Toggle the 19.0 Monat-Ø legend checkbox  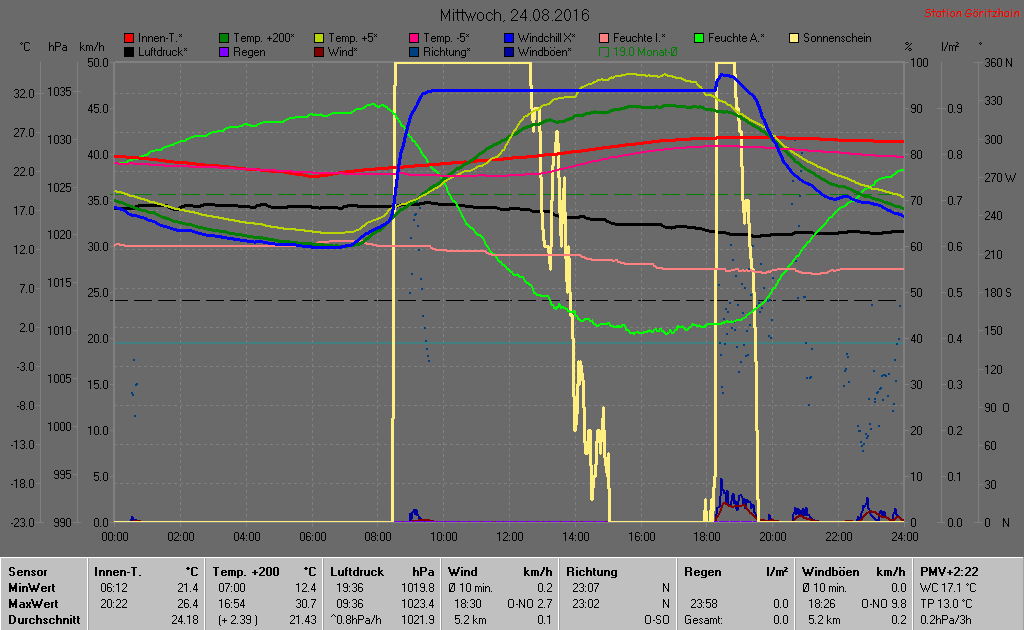[x=604, y=51]
